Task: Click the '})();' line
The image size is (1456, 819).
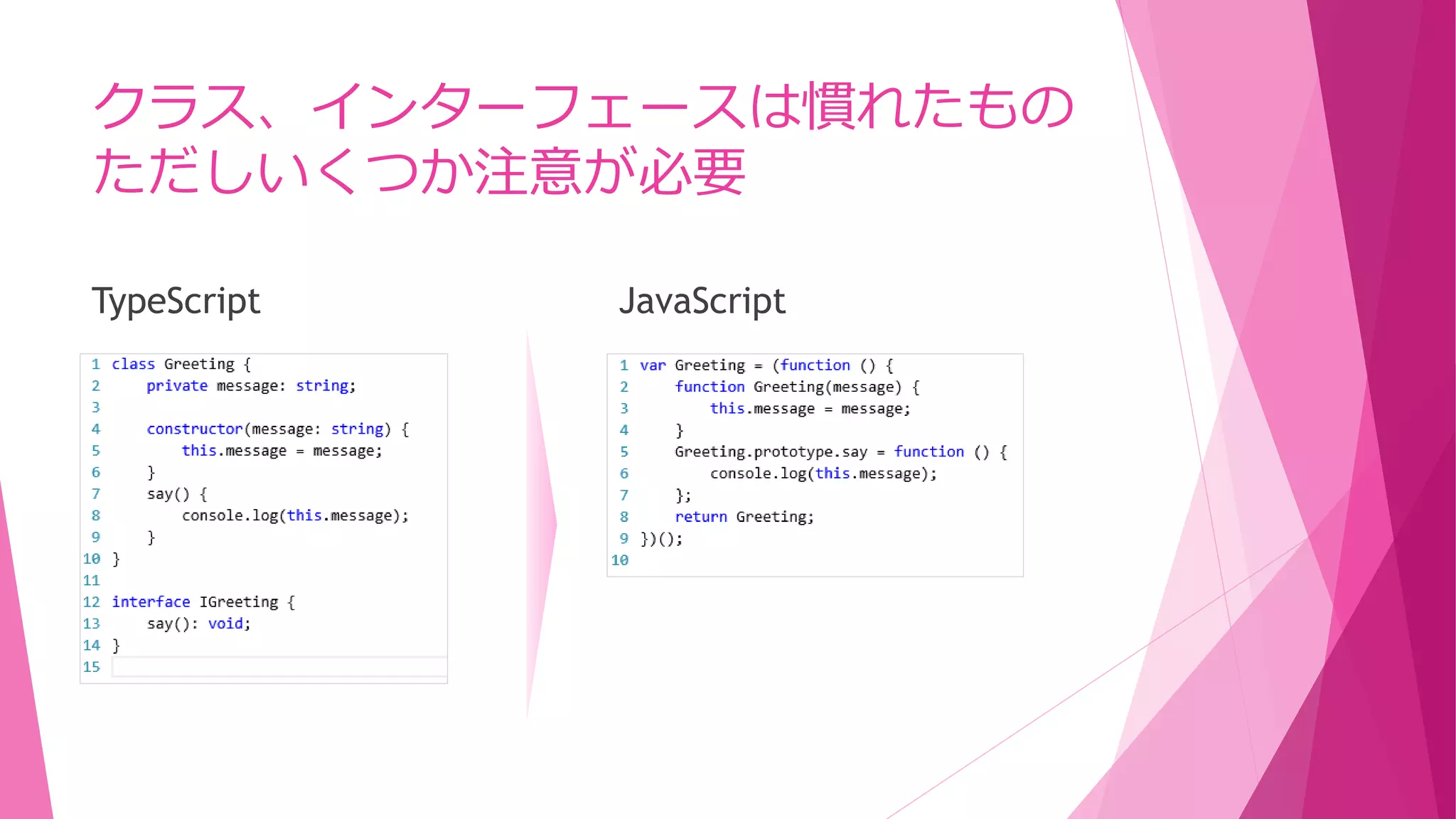Action: pos(661,539)
